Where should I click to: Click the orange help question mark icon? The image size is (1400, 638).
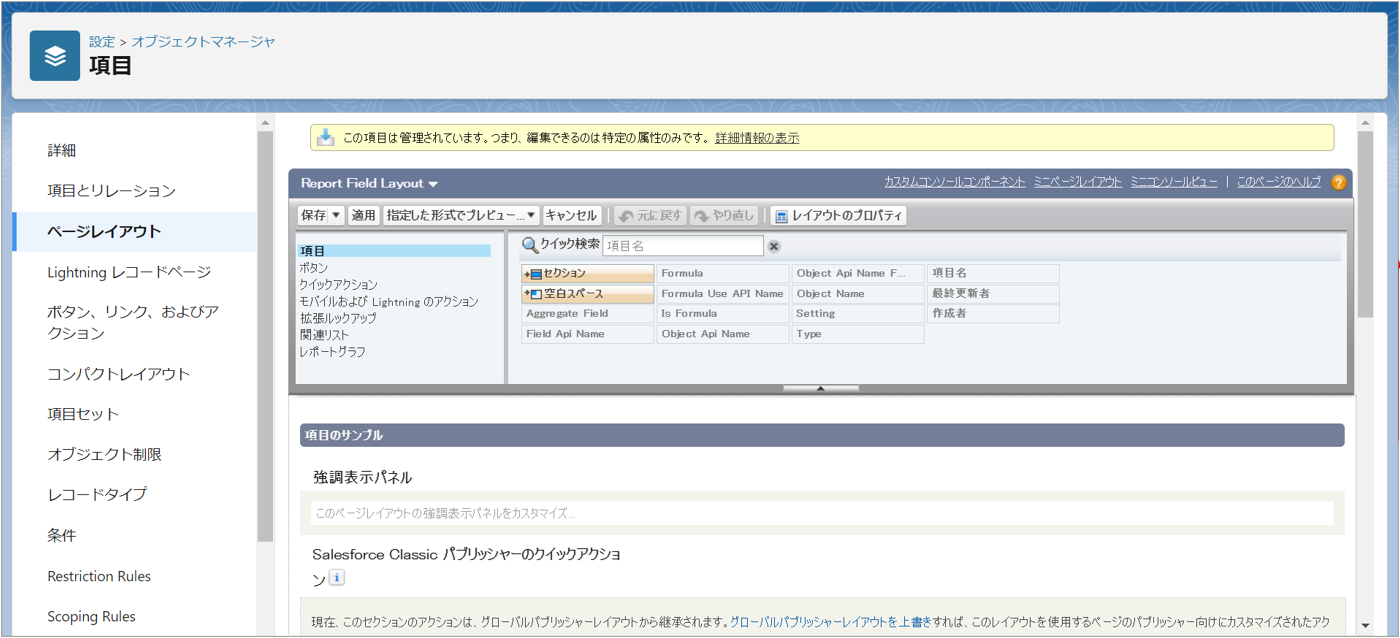tap(1338, 182)
